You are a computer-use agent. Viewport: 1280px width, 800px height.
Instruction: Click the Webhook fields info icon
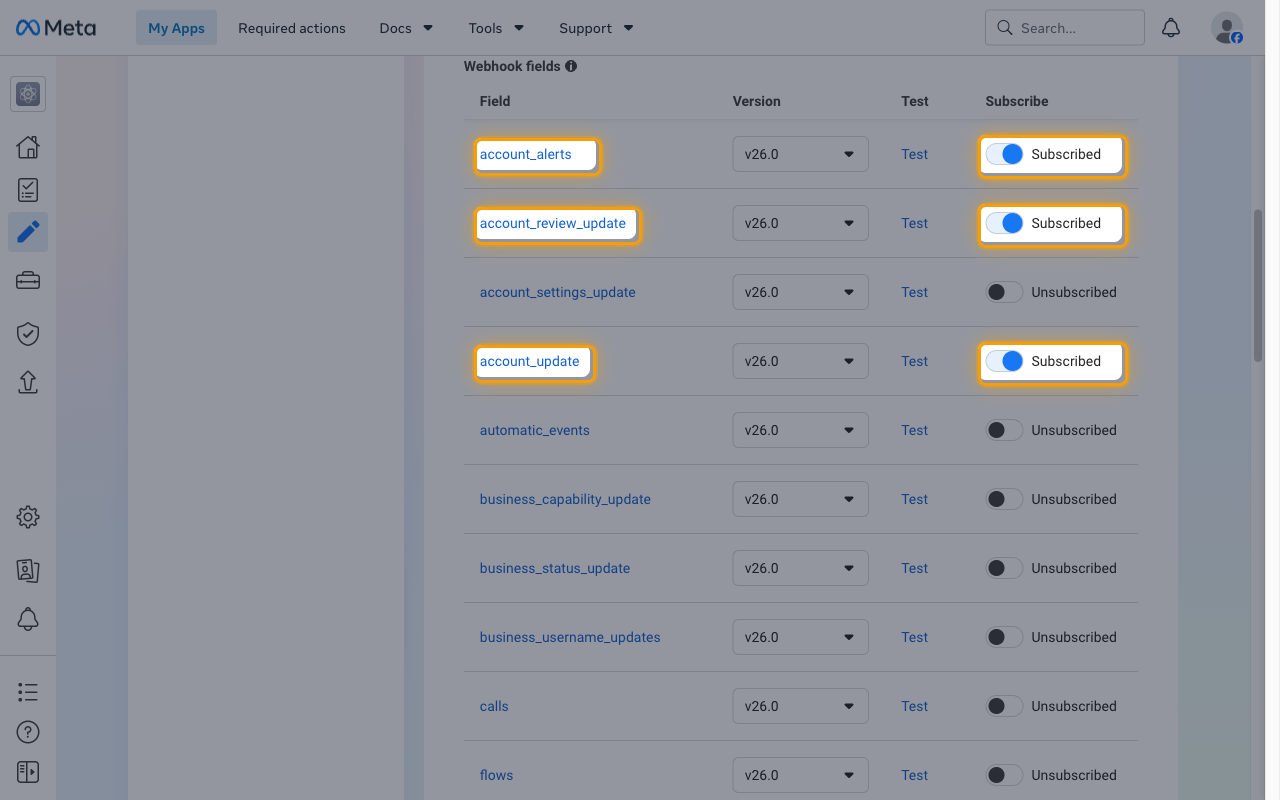[571, 66]
